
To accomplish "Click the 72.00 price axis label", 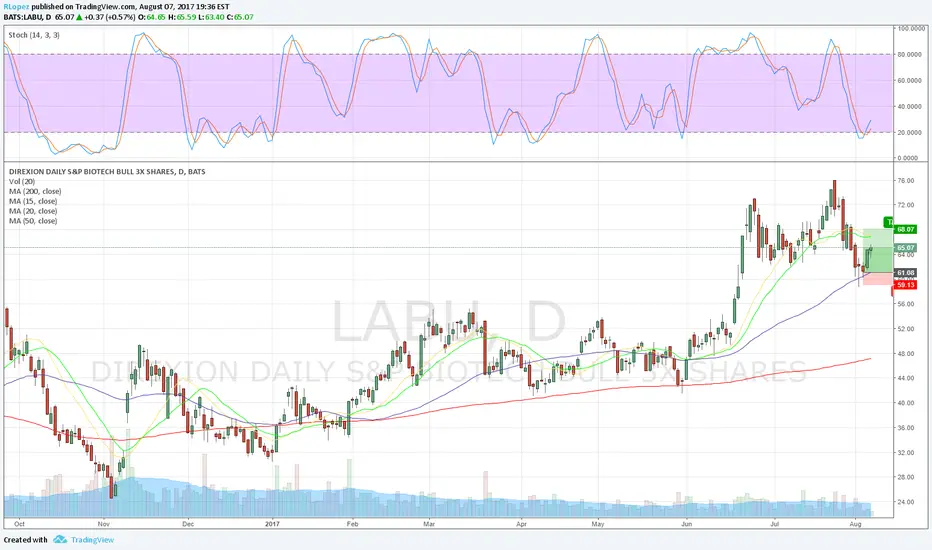I will tap(906, 205).
